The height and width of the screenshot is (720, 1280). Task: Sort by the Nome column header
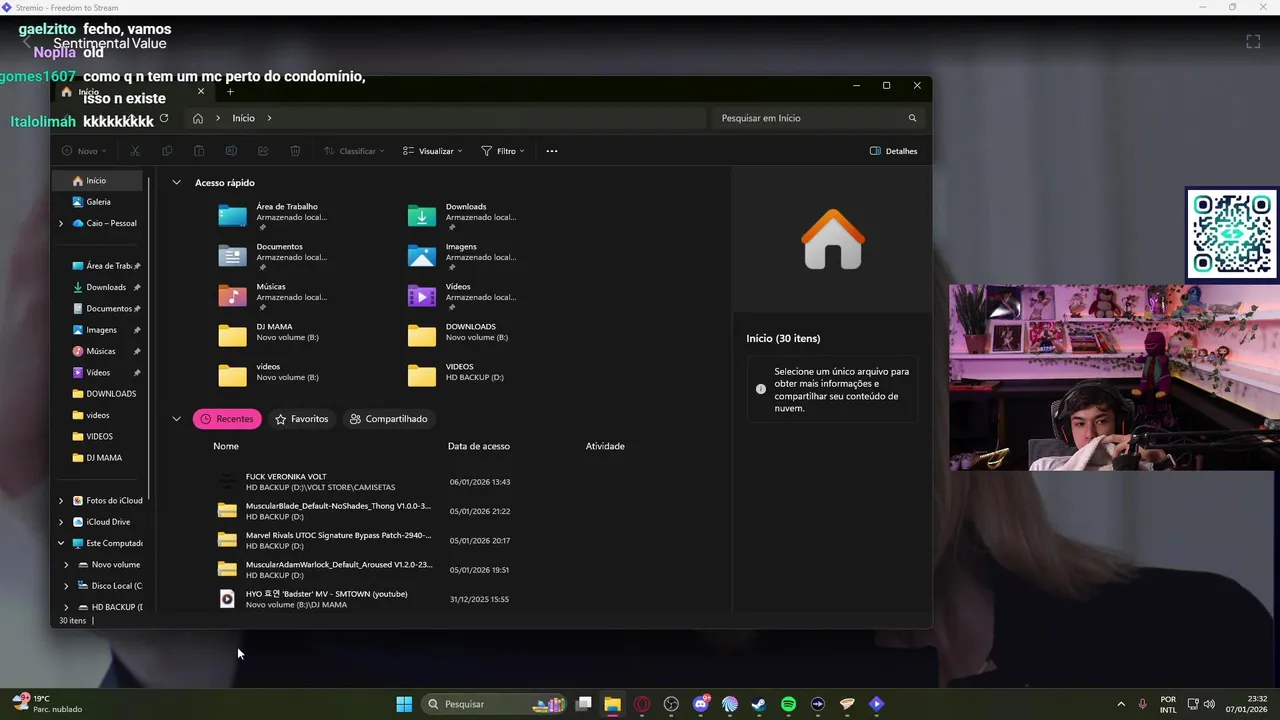[226, 446]
